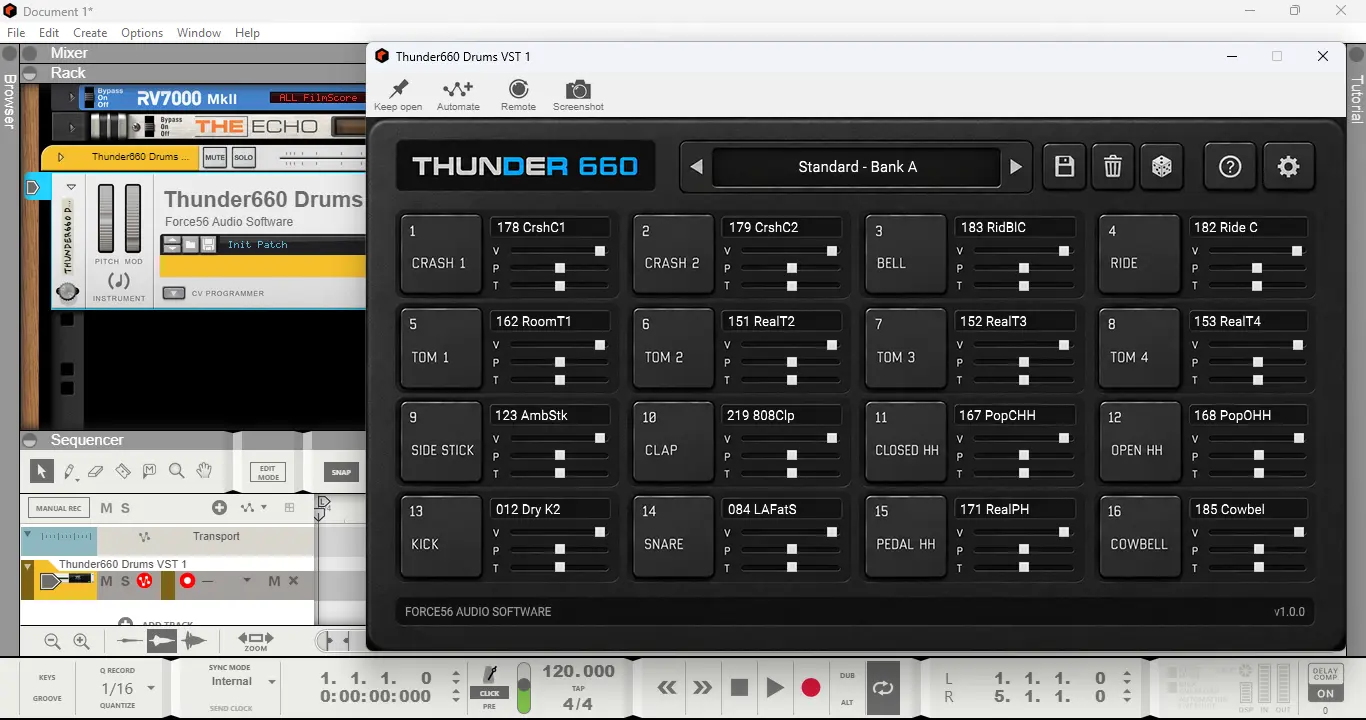Viewport: 1366px width, 720px height.
Task: Open the File menu
Action: (x=16, y=33)
